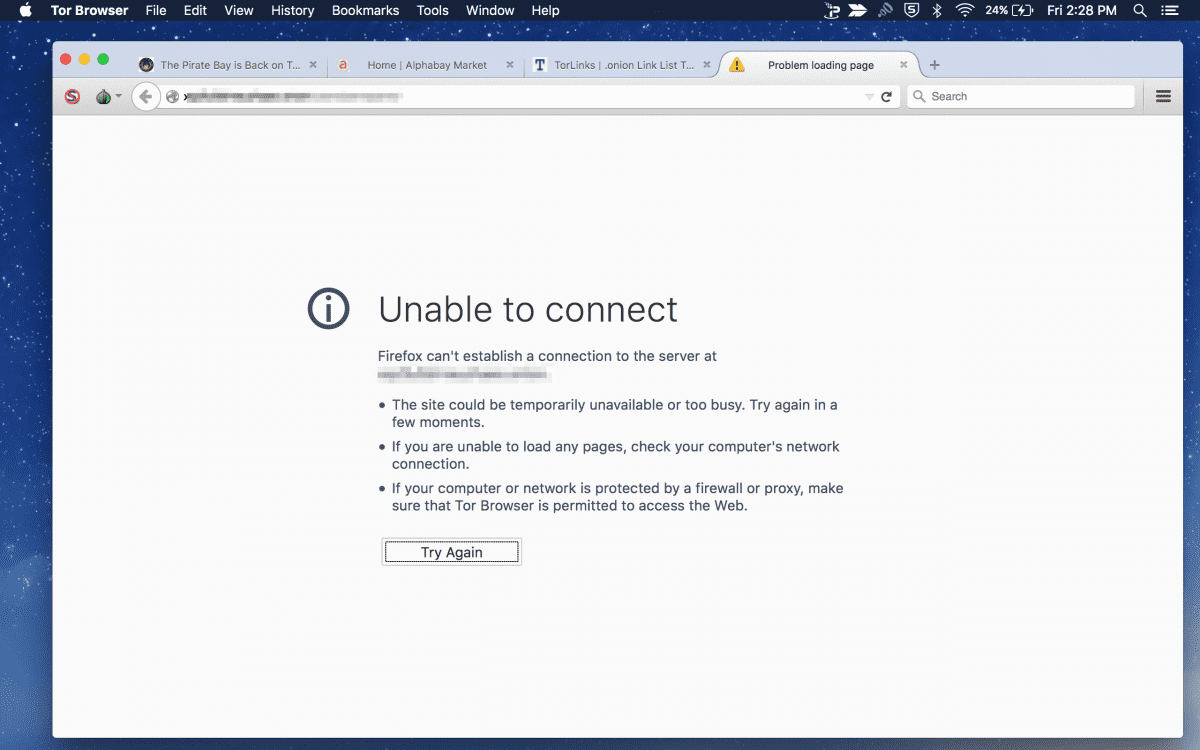Click the Wi-Fi status icon

pos(964,11)
